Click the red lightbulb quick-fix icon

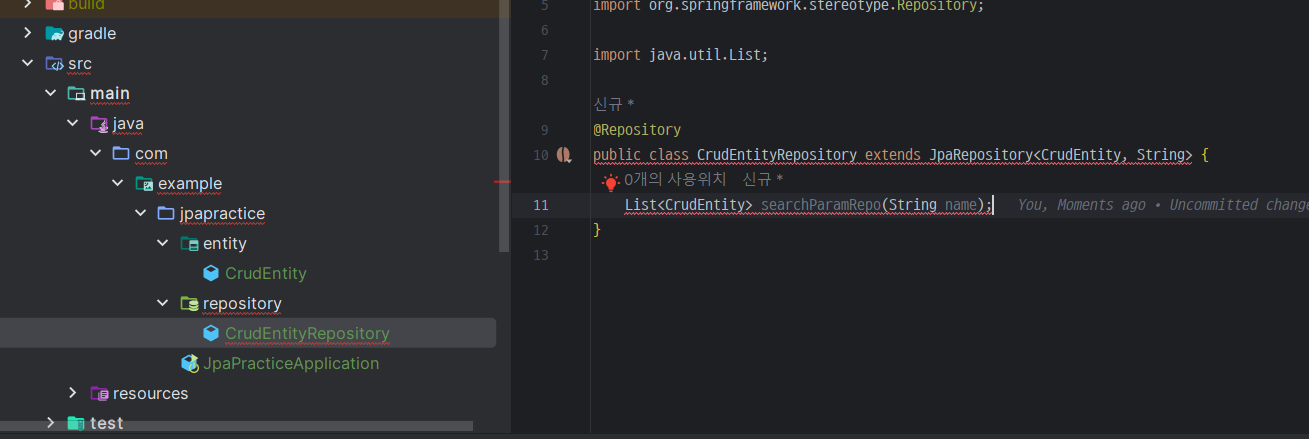610,181
